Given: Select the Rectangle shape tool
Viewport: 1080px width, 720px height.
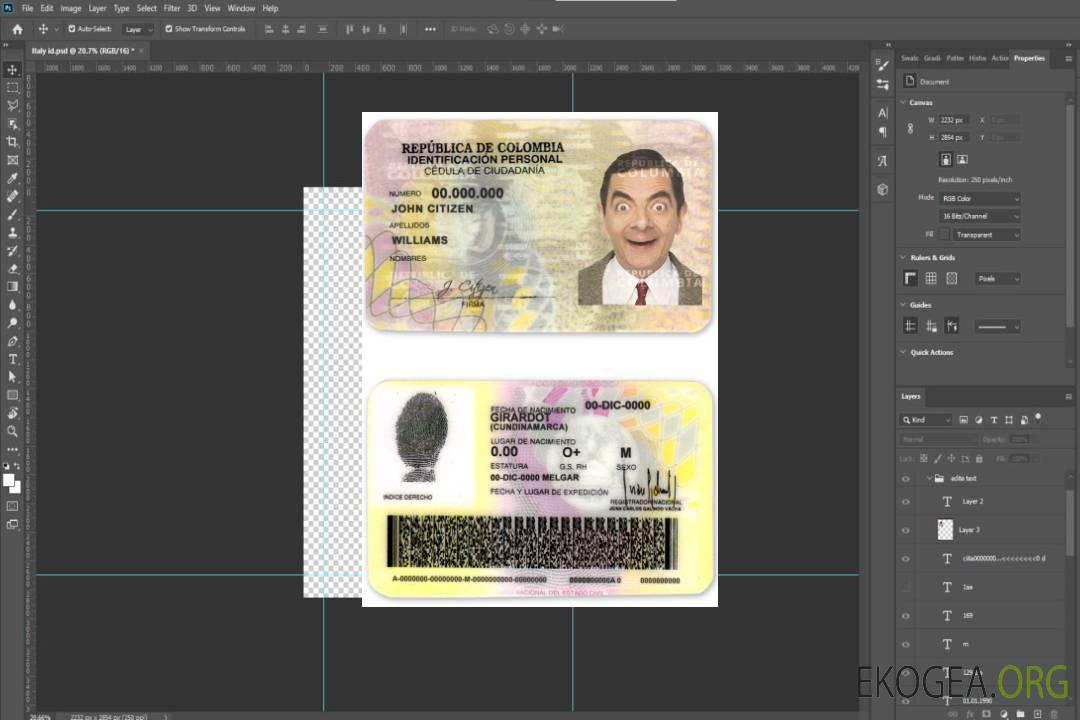Looking at the screenshot, I should point(12,395).
